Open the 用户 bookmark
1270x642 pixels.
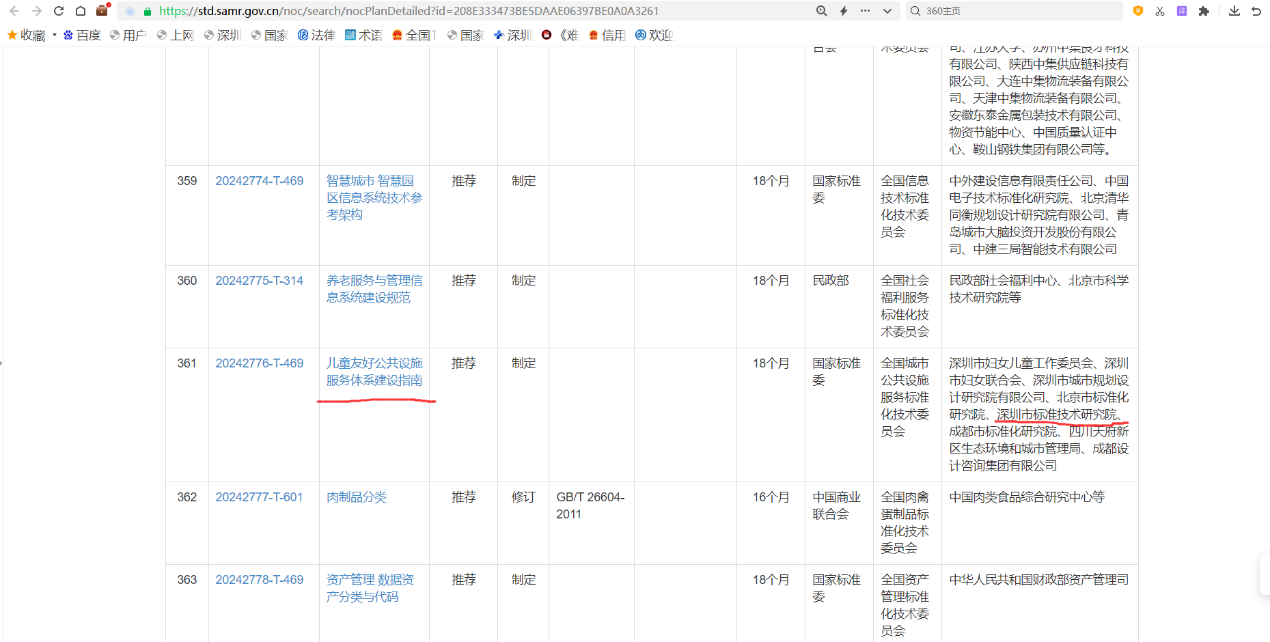[x=128, y=35]
